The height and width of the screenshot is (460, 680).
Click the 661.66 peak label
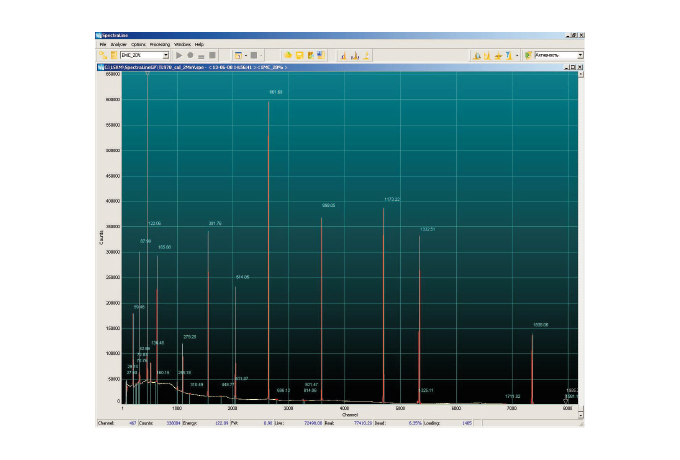(276, 91)
